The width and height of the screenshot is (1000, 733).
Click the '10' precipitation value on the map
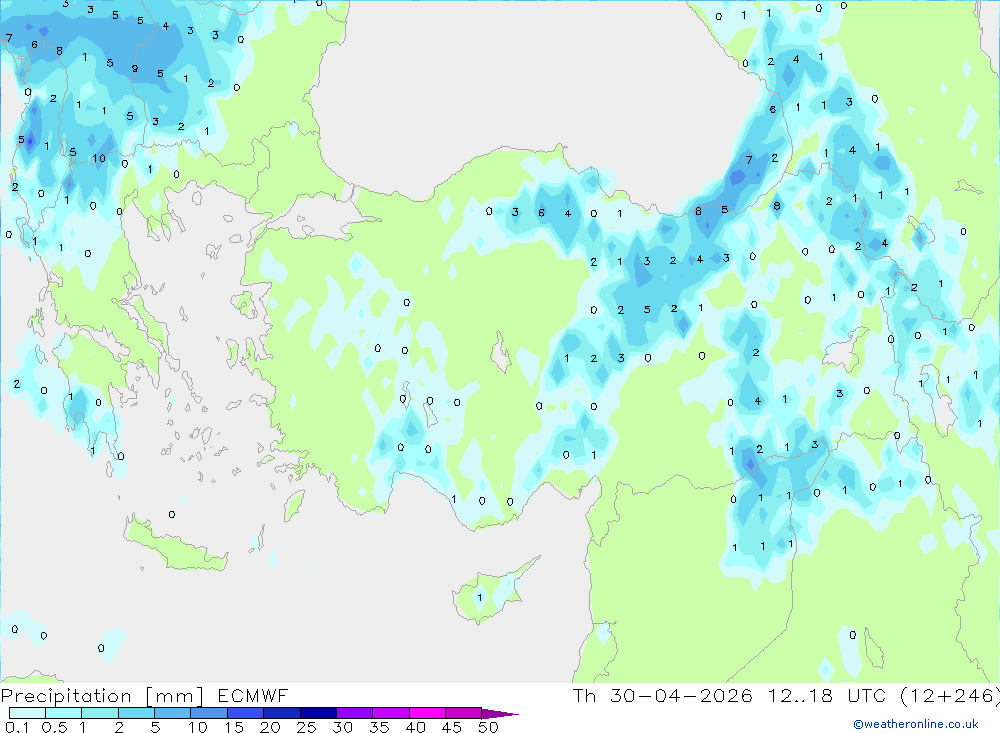coord(99,158)
